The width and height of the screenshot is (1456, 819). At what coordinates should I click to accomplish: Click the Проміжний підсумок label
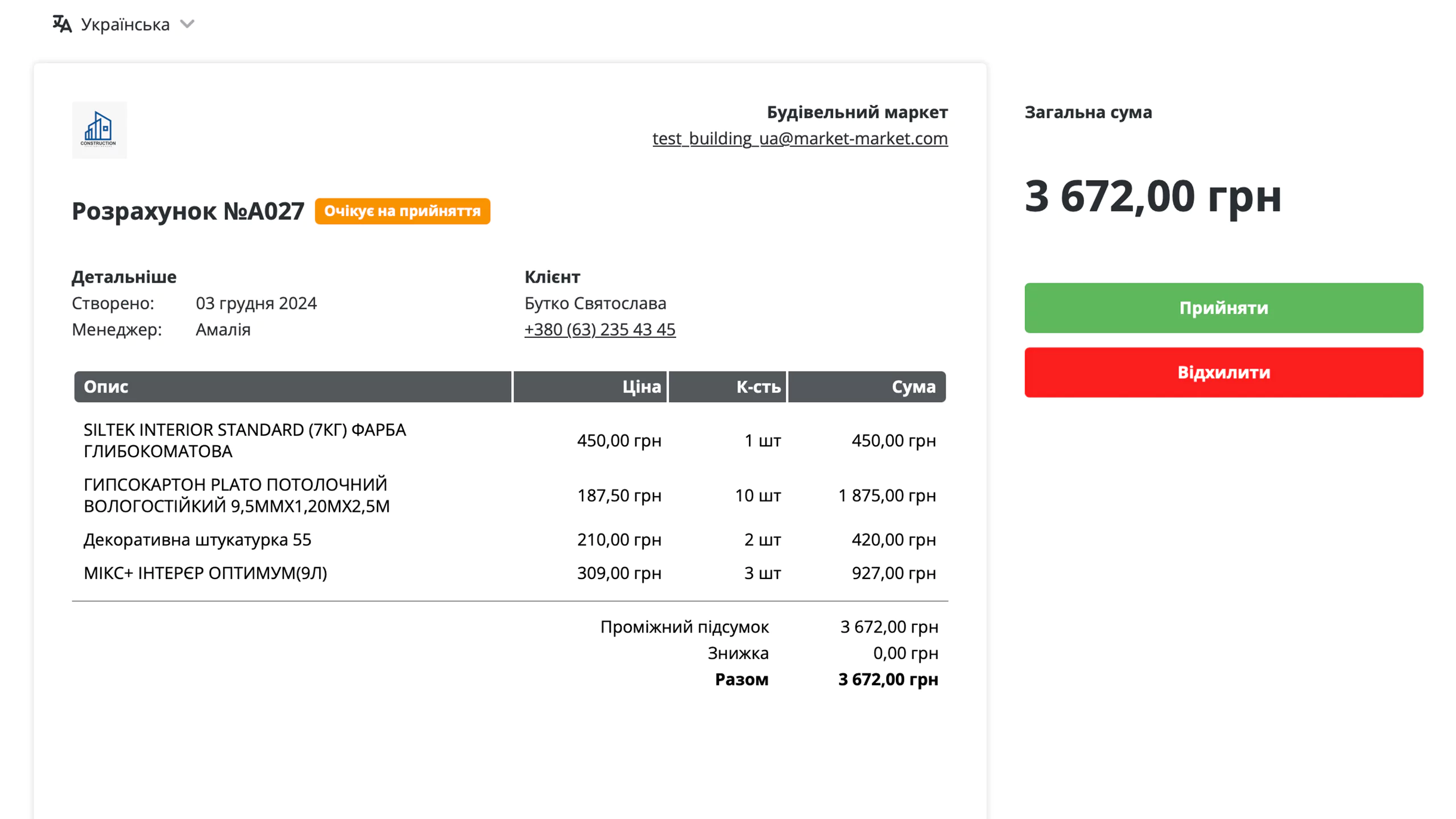coord(684,627)
